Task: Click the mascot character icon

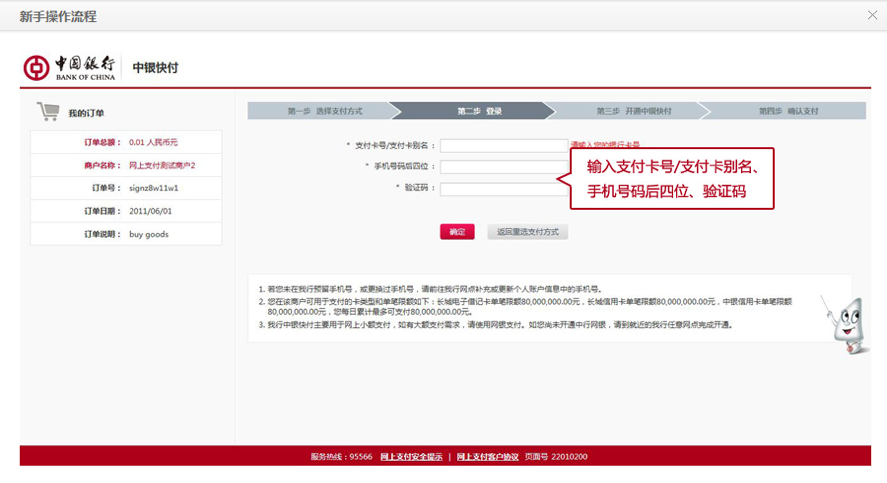Action: click(x=846, y=325)
